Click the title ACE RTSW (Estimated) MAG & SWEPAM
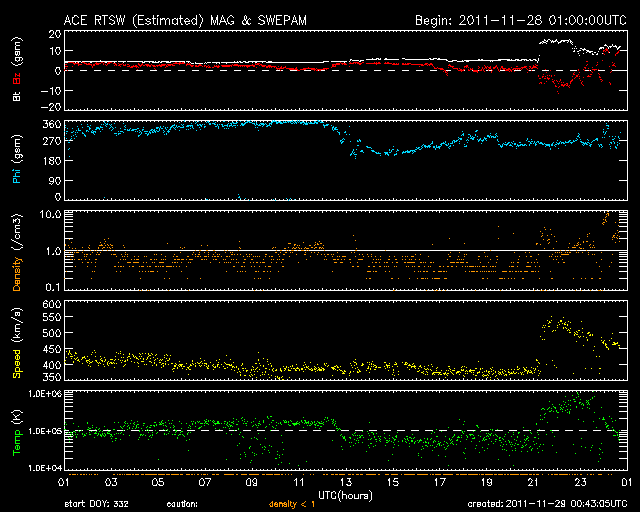Image resolution: width=640 pixels, height=512 pixels. click(x=185, y=20)
